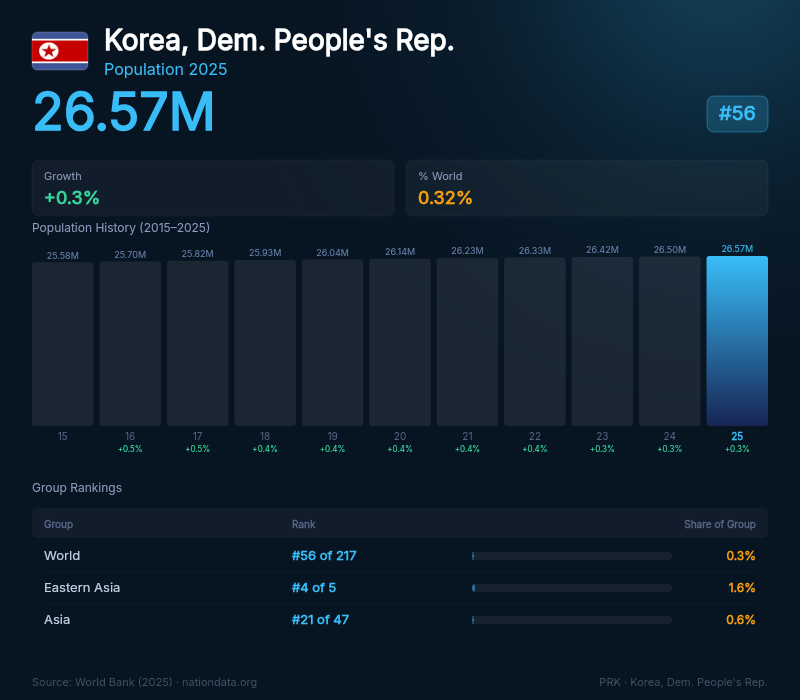
Task: Click the 26.57M label above 2025 bar
Action: 737,248
